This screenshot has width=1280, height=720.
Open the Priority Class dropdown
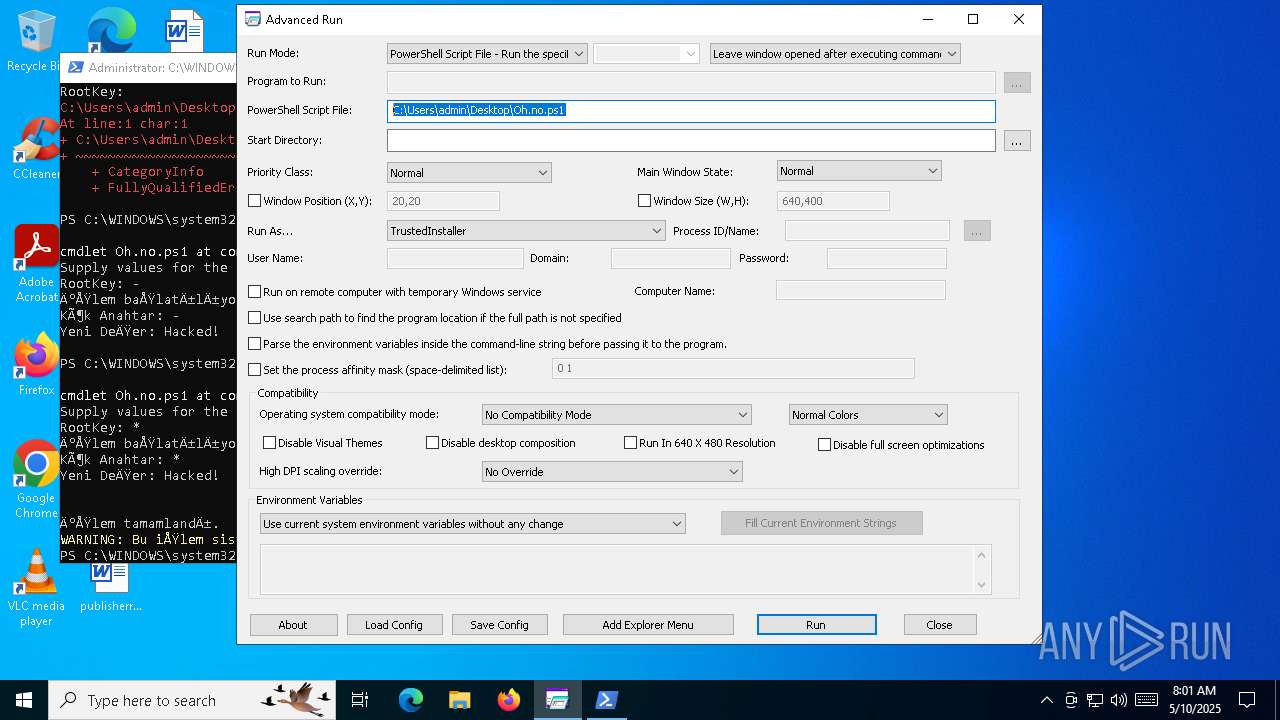(x=469, y=173)
